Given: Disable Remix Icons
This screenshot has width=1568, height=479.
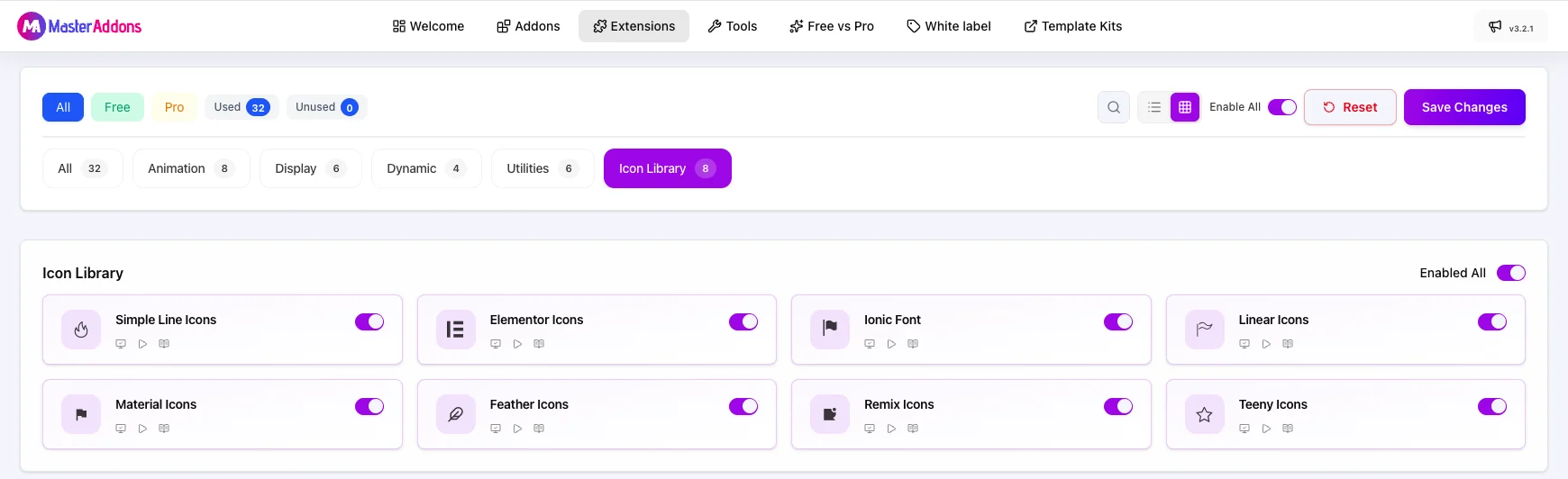Looking at the screenshot, I should coord(1118,406).
